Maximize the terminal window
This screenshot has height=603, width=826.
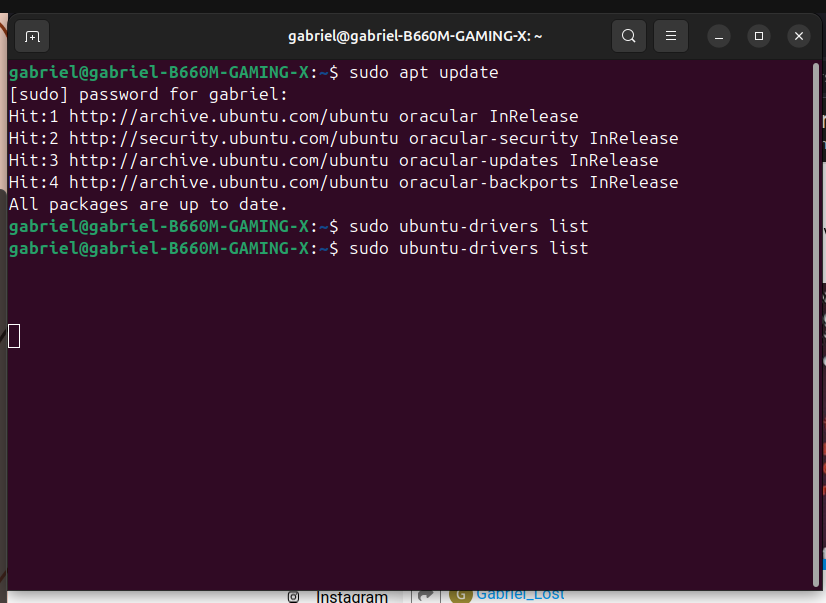click(759, 36)
